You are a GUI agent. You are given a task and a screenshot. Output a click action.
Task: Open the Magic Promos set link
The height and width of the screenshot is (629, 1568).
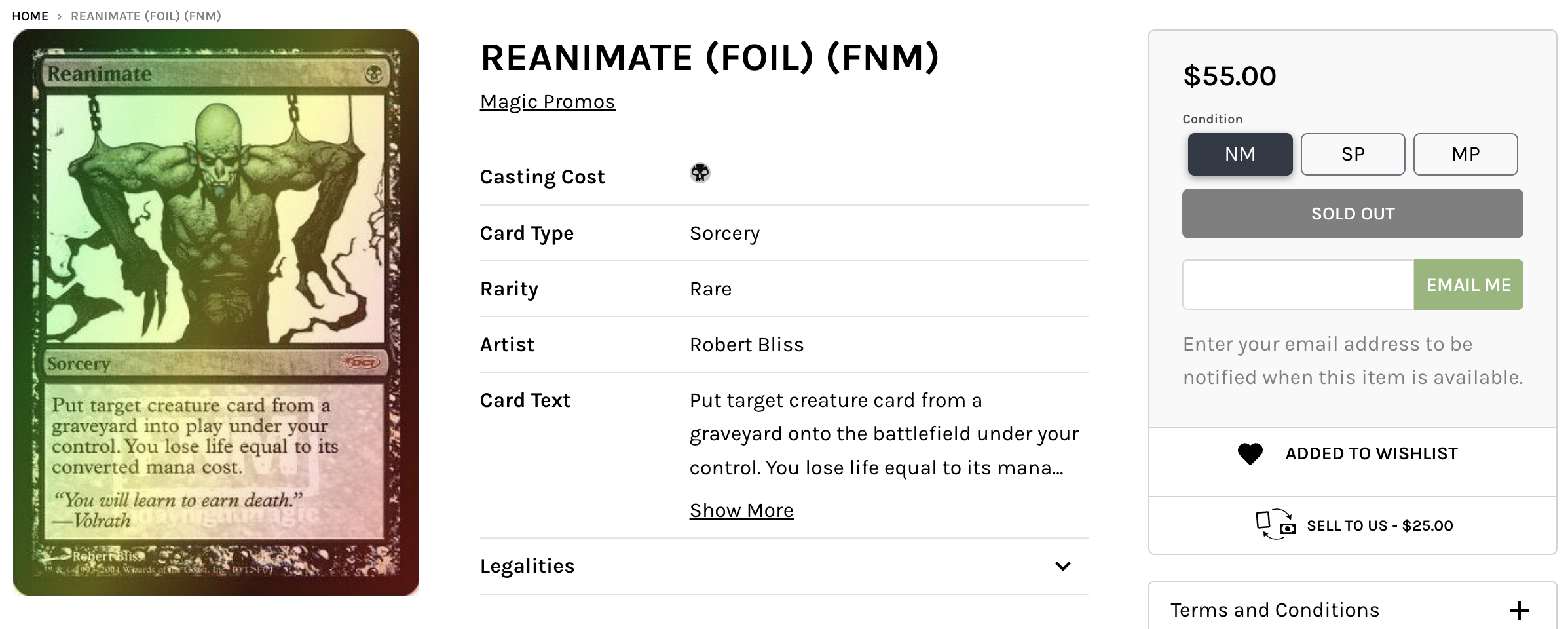548,102
